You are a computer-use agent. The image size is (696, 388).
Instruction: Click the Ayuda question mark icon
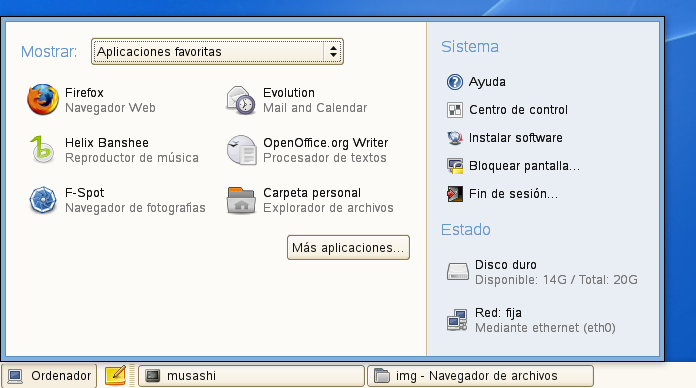click(455, 82)
